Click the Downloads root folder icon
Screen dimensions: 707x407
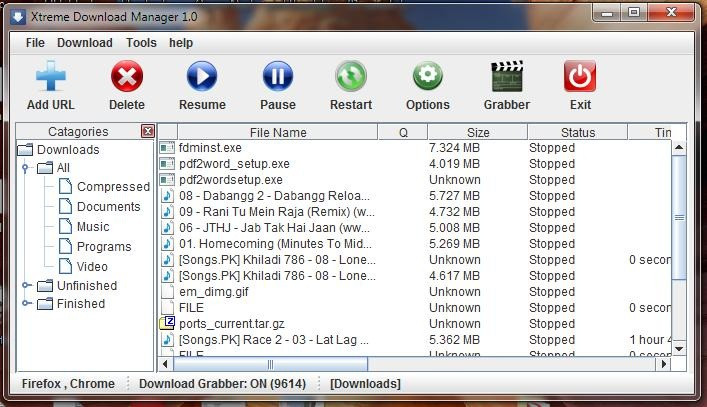click(x=25, y=149)
